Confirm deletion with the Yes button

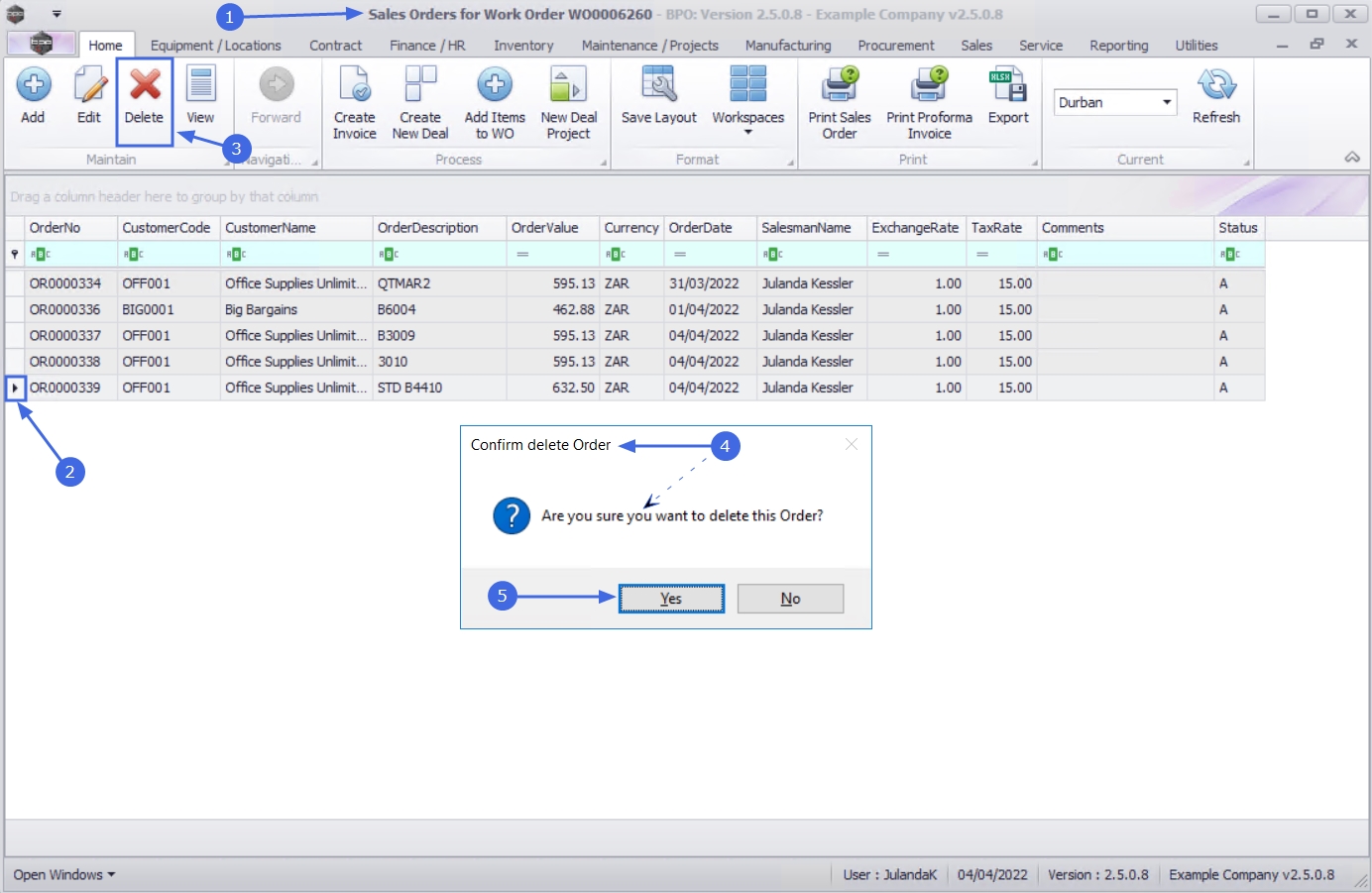tap(671, 599)
